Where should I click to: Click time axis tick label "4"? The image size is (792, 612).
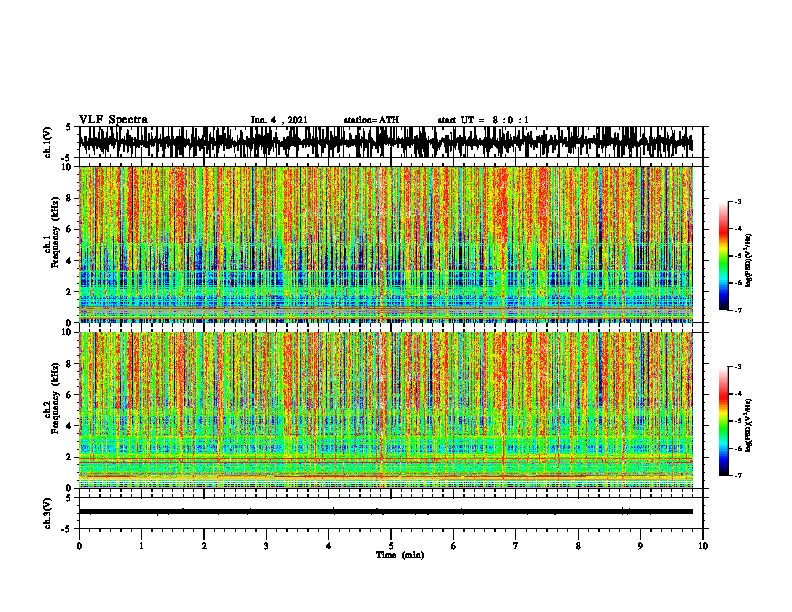point(329,546)
